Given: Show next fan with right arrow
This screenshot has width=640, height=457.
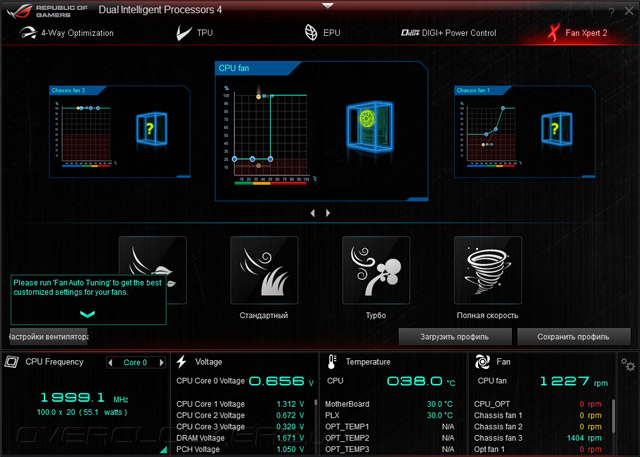Looking at the screenshot, I should 328,213.
